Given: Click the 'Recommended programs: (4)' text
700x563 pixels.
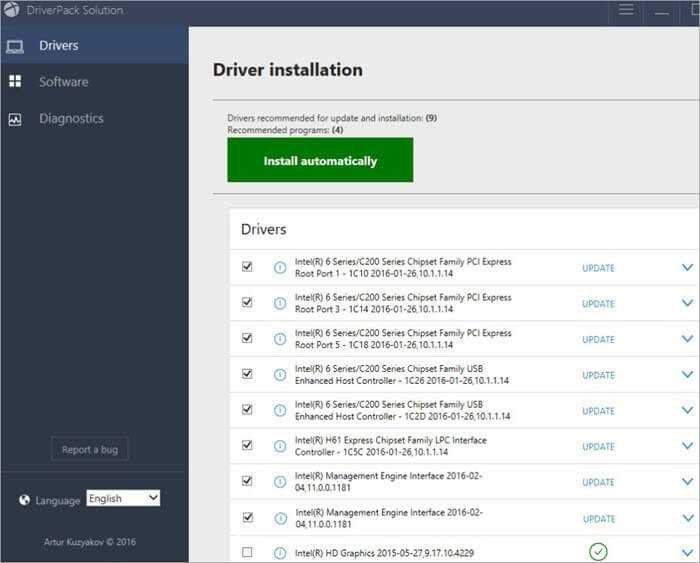Looking at the screenshot, I should (x=285, y=130).
